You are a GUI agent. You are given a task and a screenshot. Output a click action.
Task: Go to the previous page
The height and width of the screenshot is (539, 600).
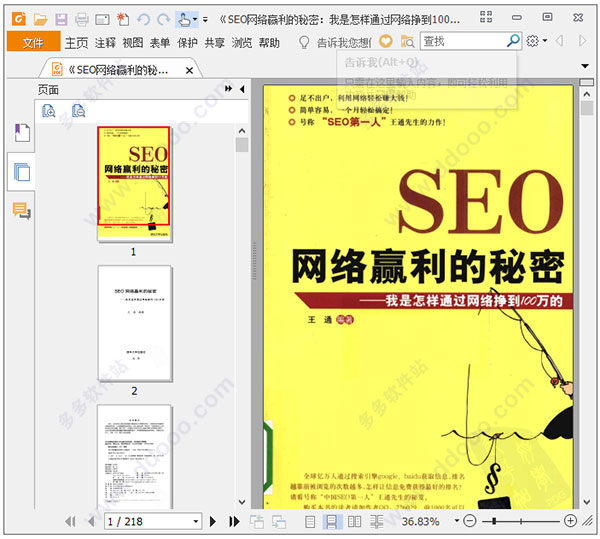[x=91, y=521]
